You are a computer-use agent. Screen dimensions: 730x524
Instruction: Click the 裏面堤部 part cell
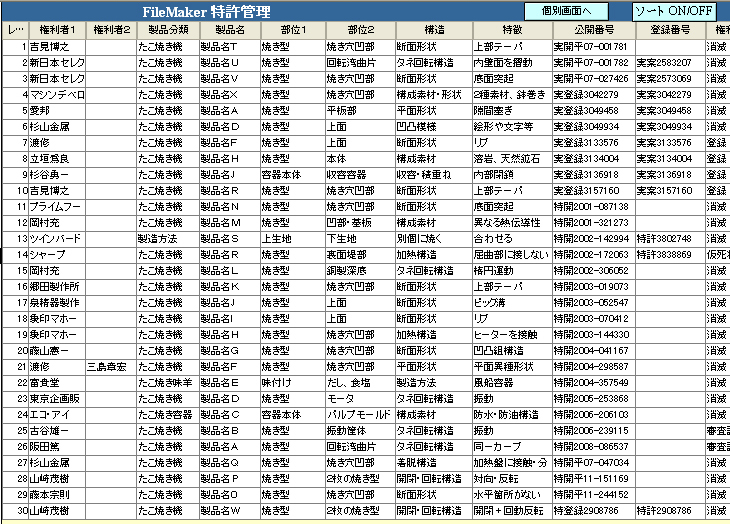361,255
